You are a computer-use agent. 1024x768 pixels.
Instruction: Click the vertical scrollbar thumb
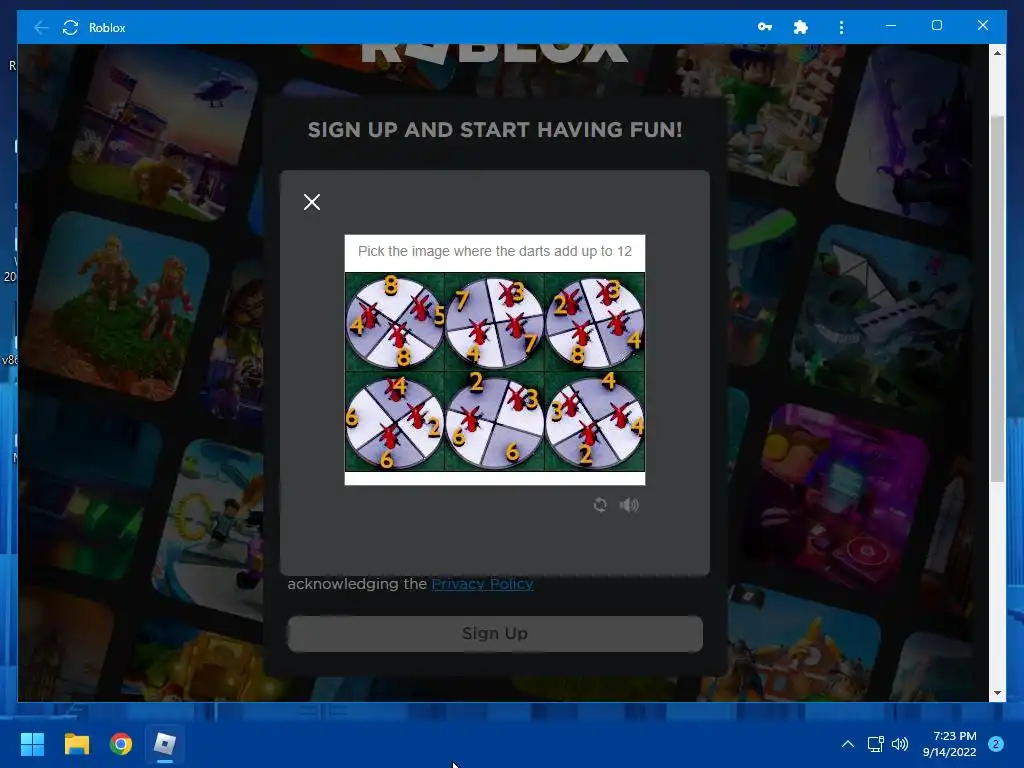[x=997, y=298]
